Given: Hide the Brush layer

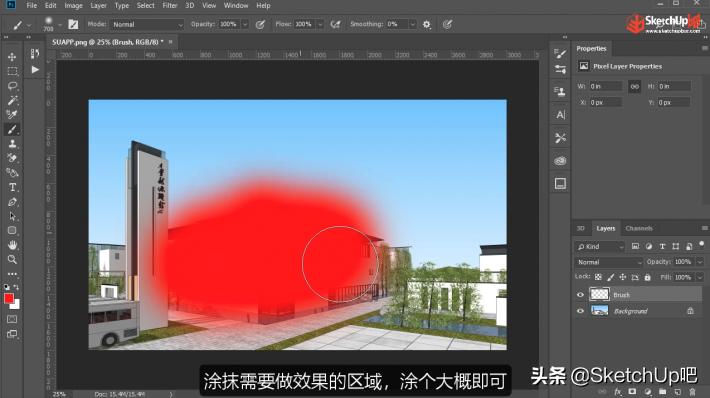Looking at the screenshot, I should (580, 295).
